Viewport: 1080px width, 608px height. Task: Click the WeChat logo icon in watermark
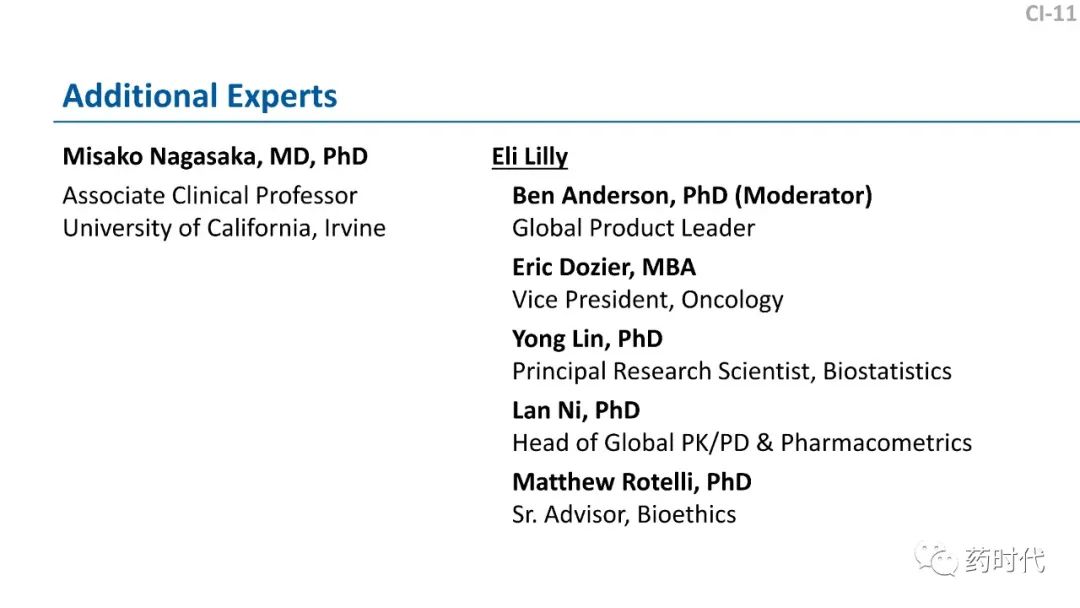pos(935,560)
